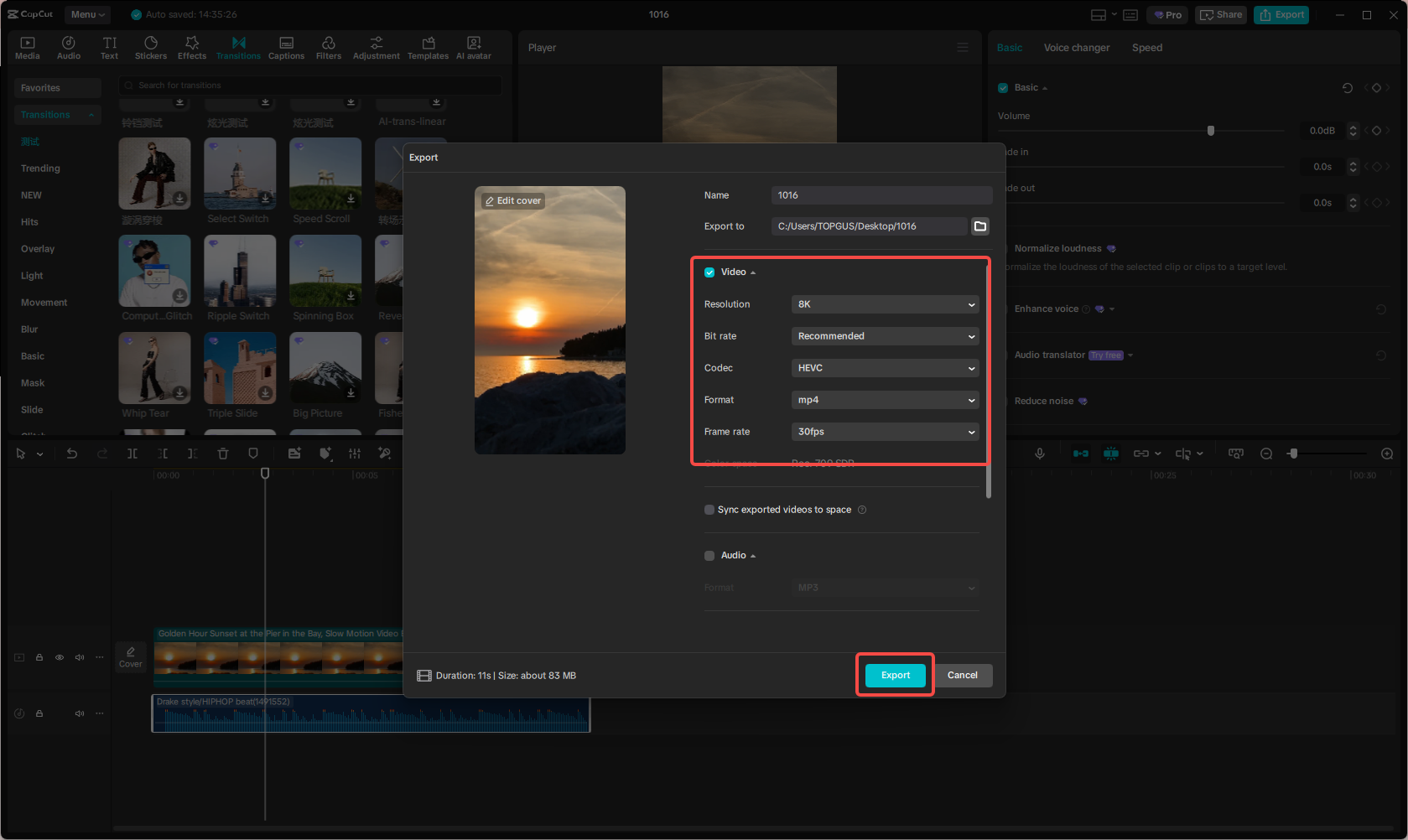
Task: Check the Sync exported videos to space option
Action: pos(709,509)
